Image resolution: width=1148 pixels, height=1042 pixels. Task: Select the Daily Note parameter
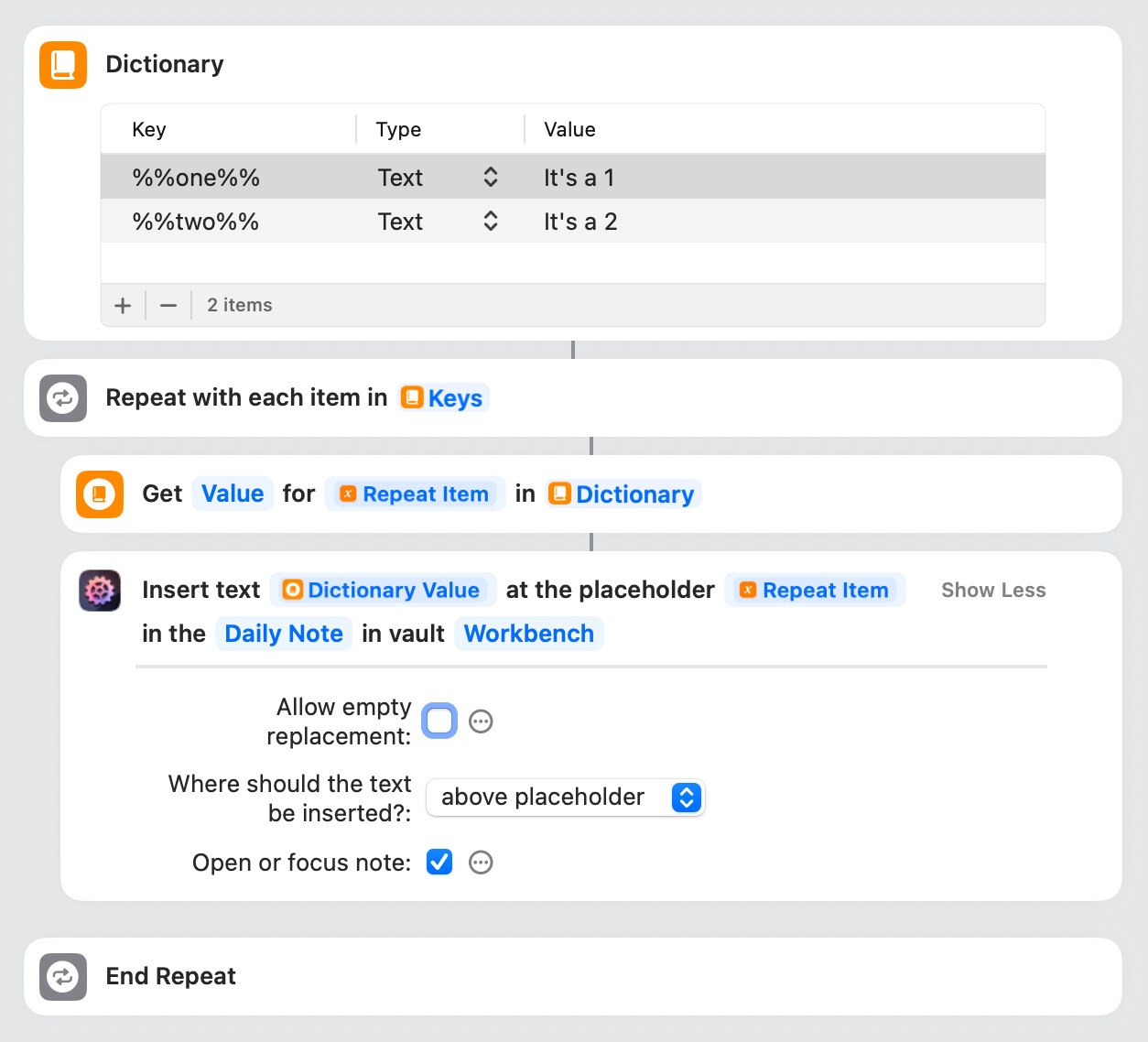(x=284, y=634)
